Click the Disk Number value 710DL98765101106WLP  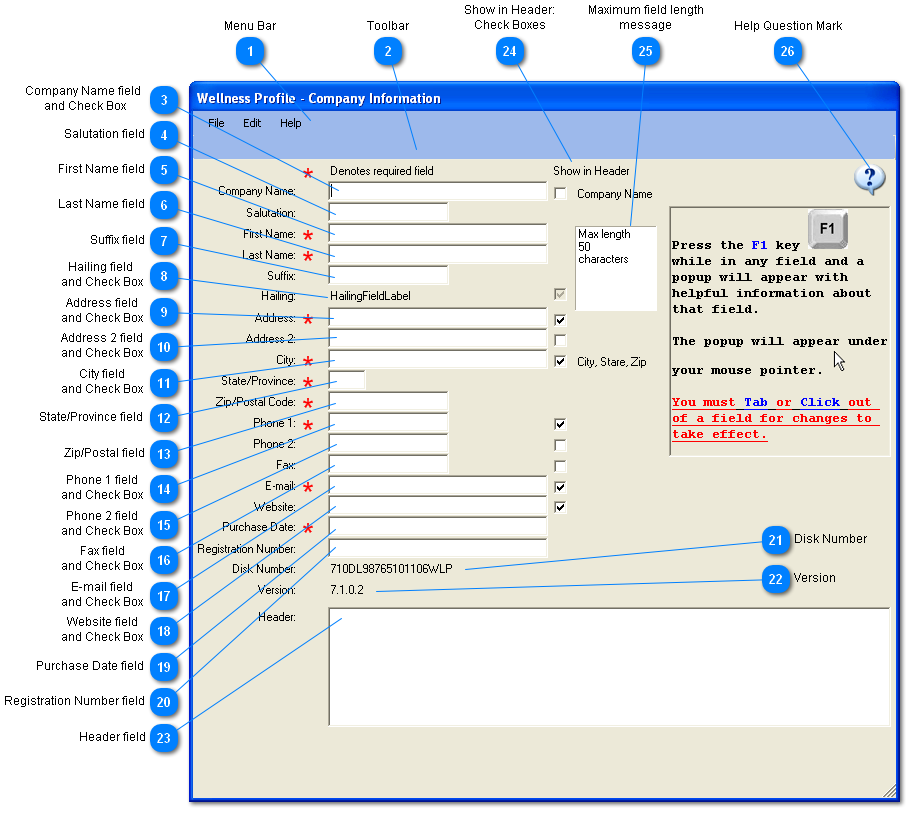coord(391,569)
